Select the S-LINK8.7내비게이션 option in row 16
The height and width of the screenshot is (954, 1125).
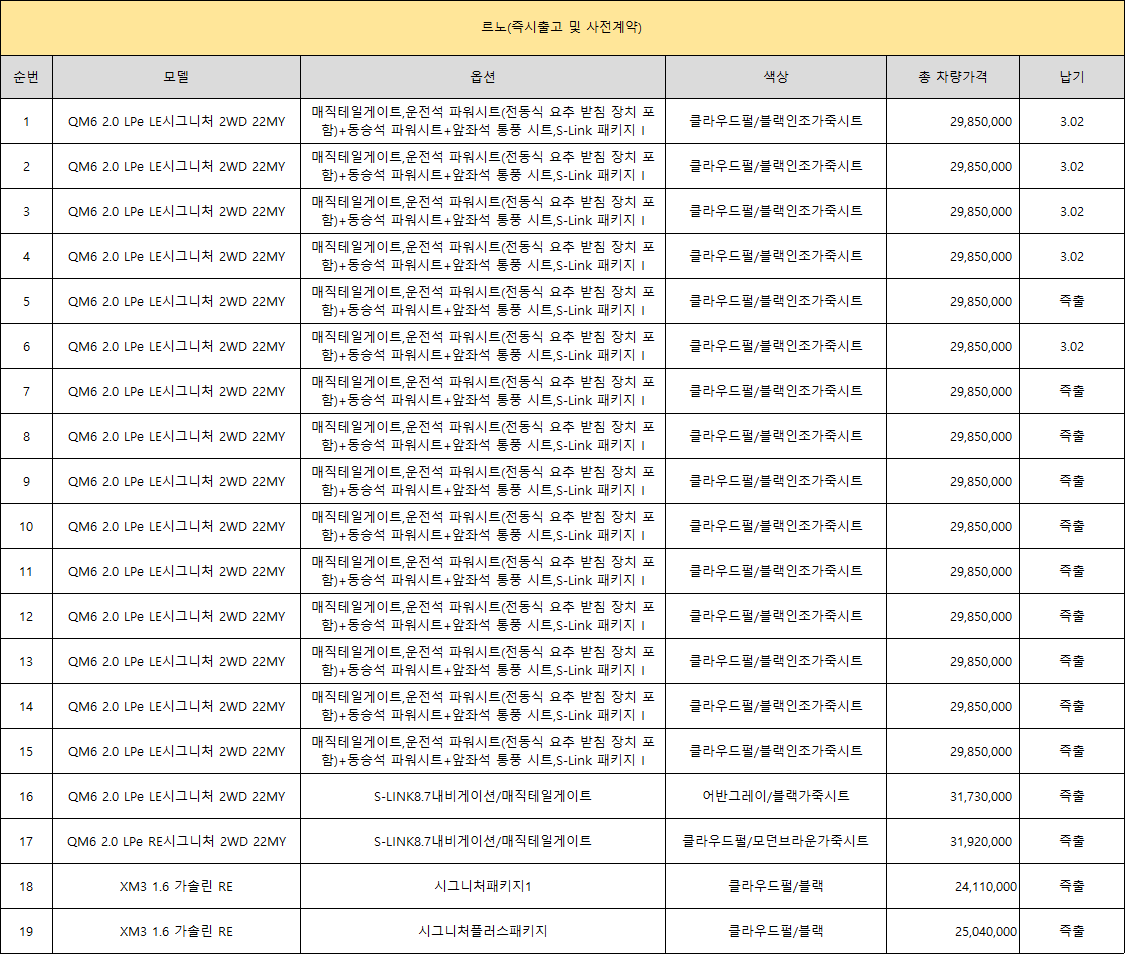[x=483, y=796]
